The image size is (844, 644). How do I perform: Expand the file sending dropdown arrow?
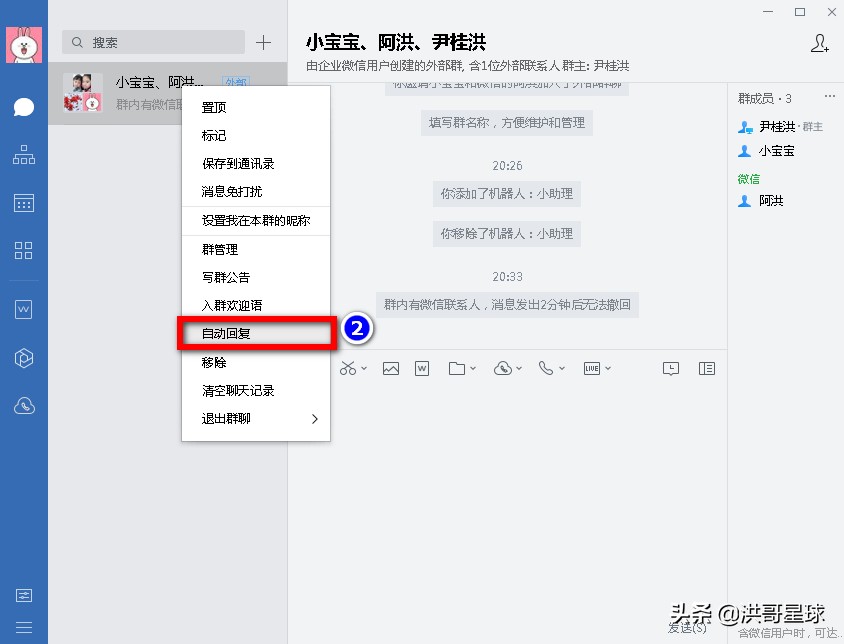[472, 369]
